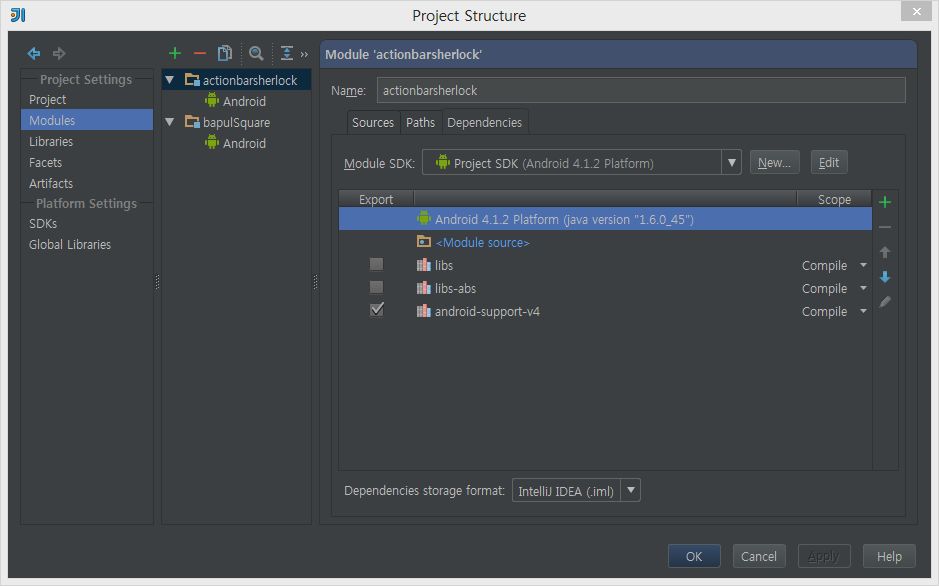The height and width of the screenshot is (586, 939).
Task: Move dependency up with the arrow
Action: coord(885,253)
